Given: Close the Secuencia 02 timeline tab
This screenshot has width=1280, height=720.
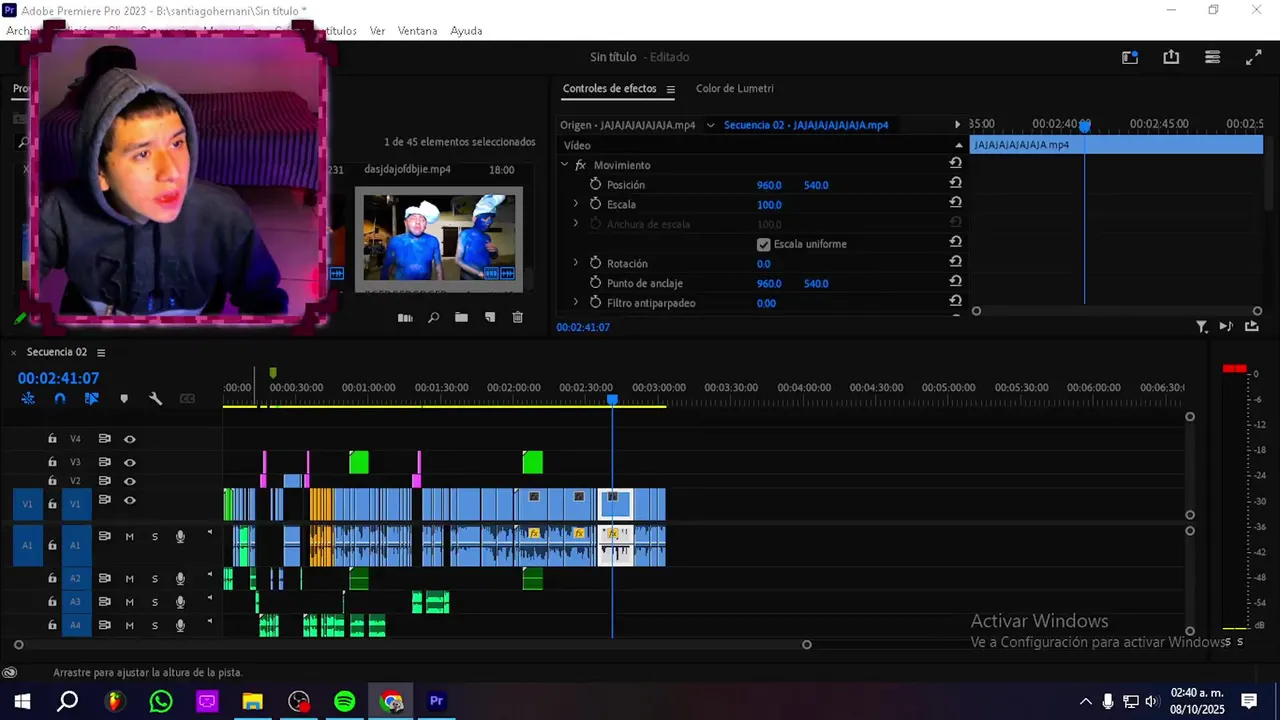Looking at the screenshot, I should pos(14,352).
